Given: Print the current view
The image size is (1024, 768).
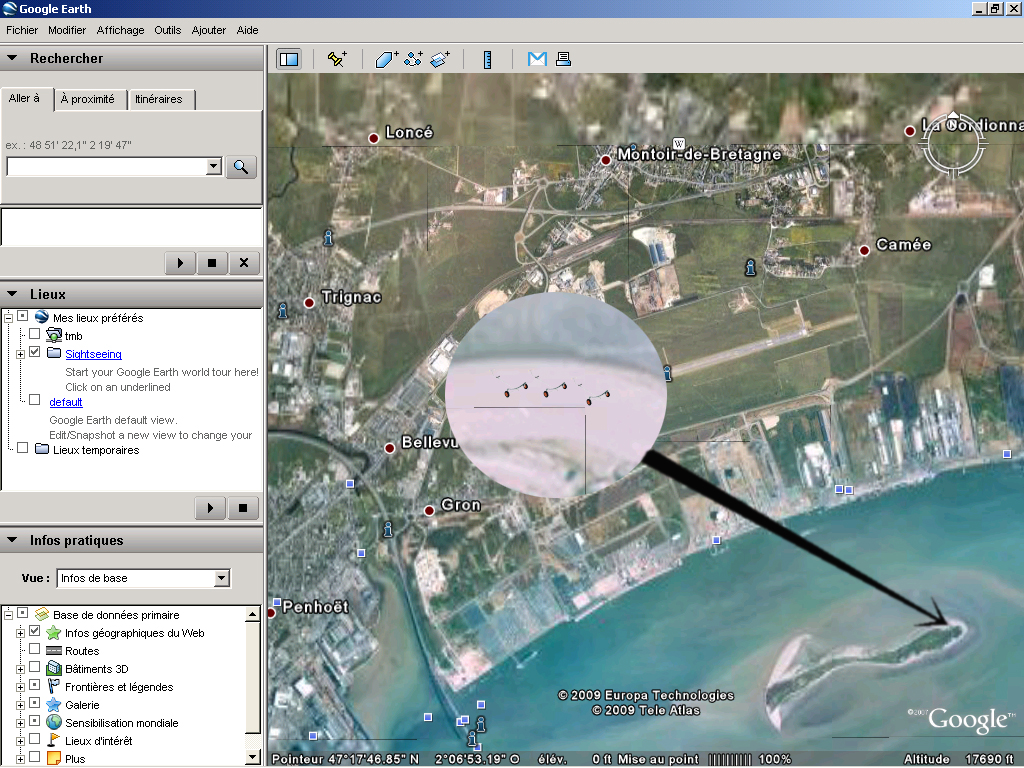Looking at the screenshot, I should point(563,59).
